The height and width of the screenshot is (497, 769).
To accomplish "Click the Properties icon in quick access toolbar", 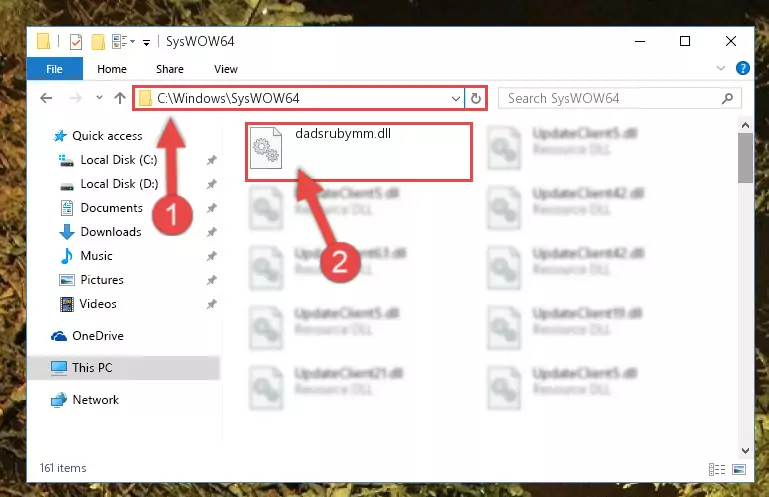I will (76, 42).
